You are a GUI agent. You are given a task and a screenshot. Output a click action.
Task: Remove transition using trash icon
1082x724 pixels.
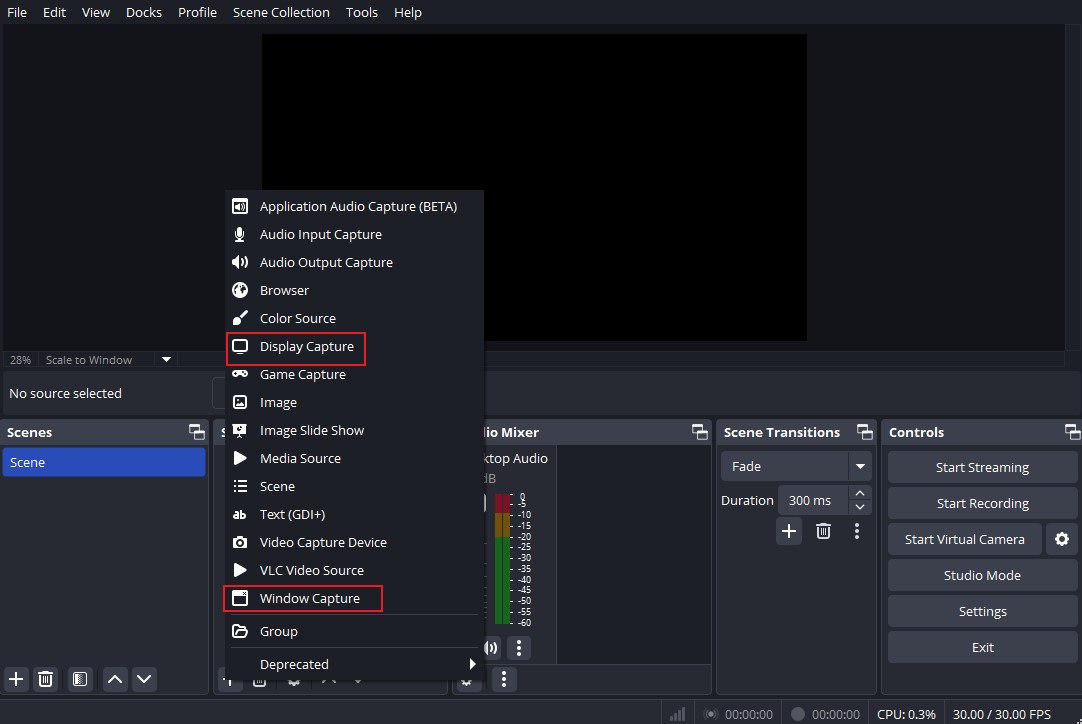pyautogui.click(x=823, y=531)
